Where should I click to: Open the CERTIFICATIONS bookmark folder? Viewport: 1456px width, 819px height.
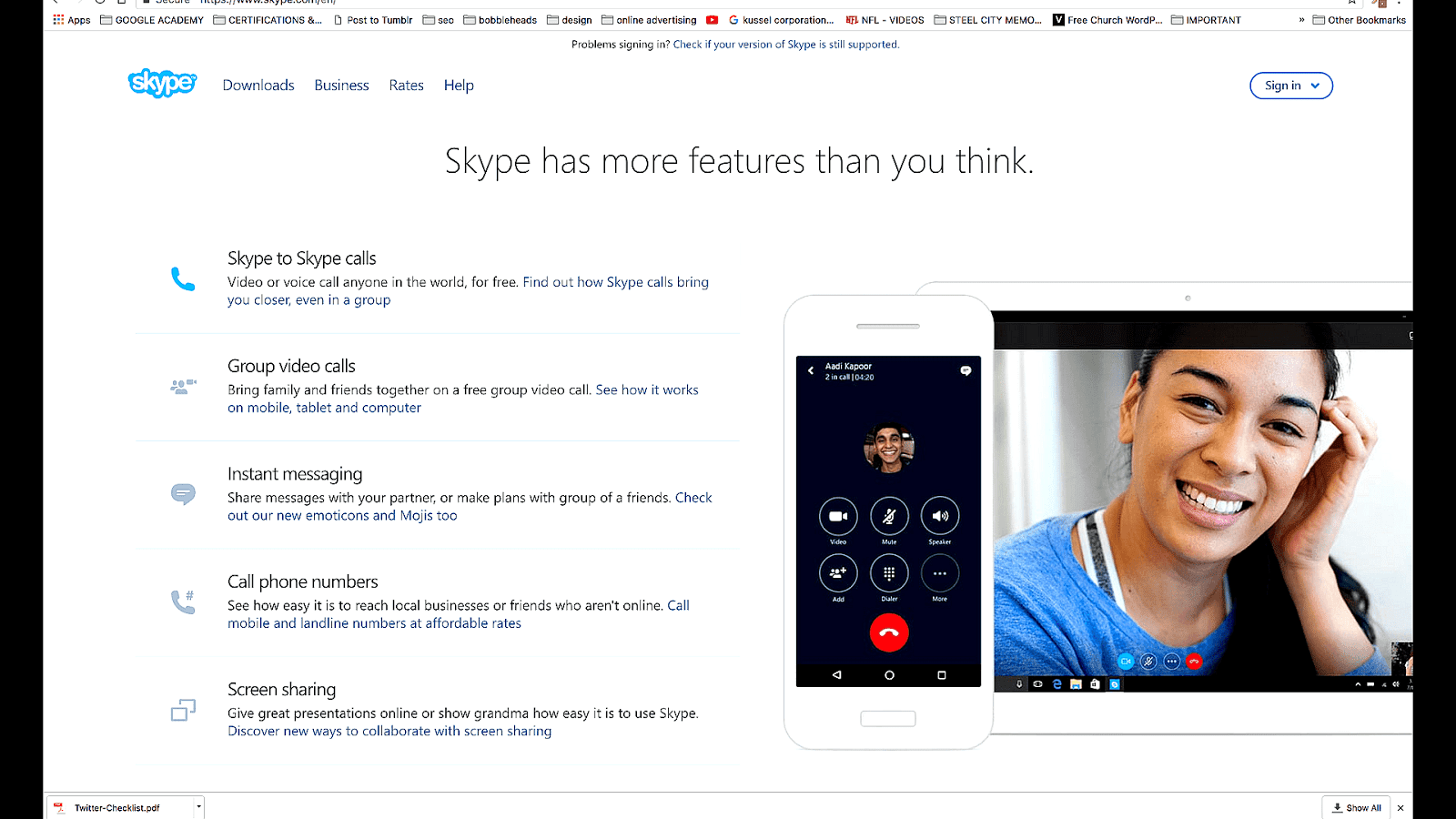point(268,20)
